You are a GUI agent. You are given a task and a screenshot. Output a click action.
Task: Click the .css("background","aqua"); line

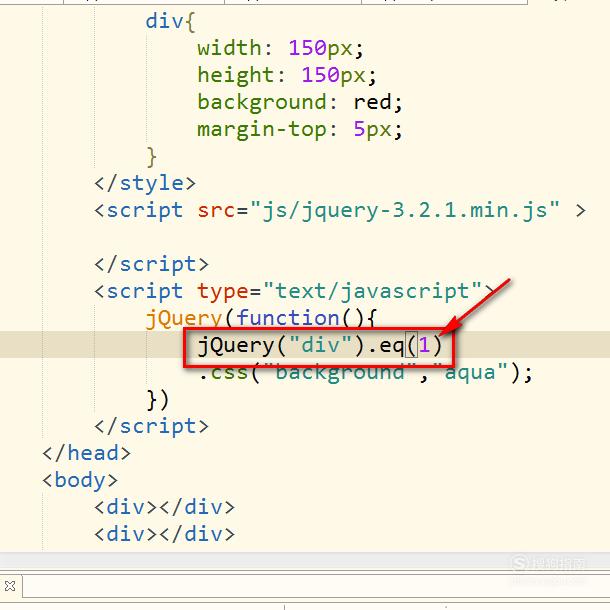click(365, 372)
